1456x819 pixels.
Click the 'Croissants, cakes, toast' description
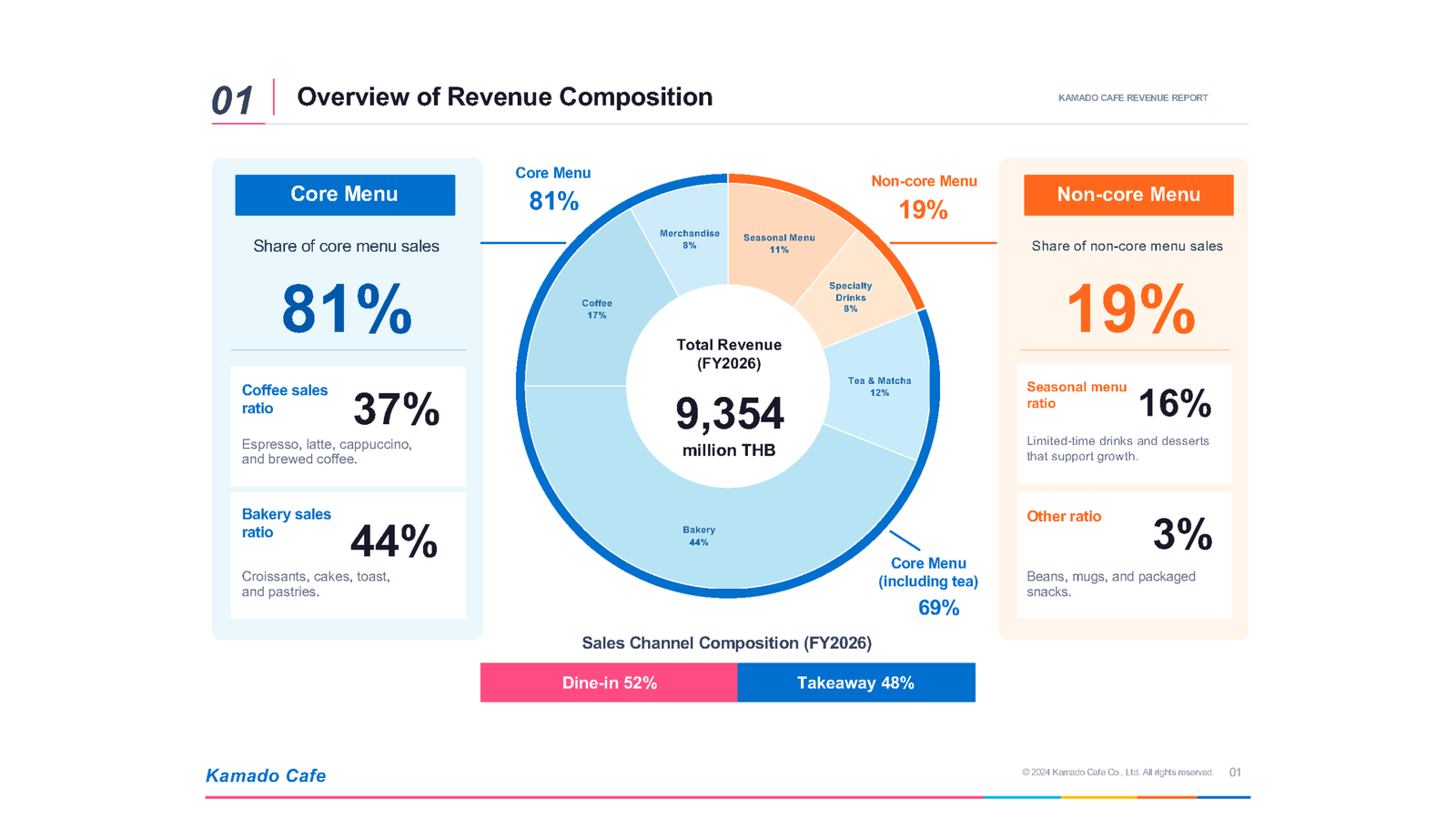(x=316, y=584)
